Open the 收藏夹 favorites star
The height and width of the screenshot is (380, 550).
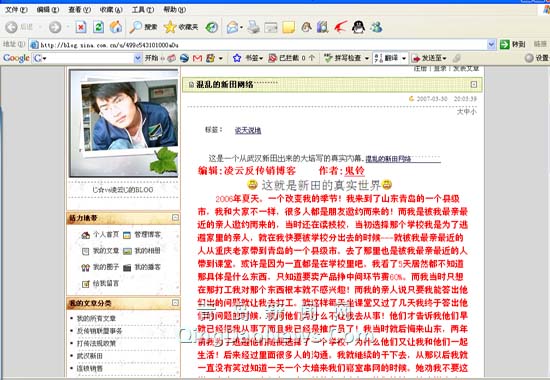181,27
